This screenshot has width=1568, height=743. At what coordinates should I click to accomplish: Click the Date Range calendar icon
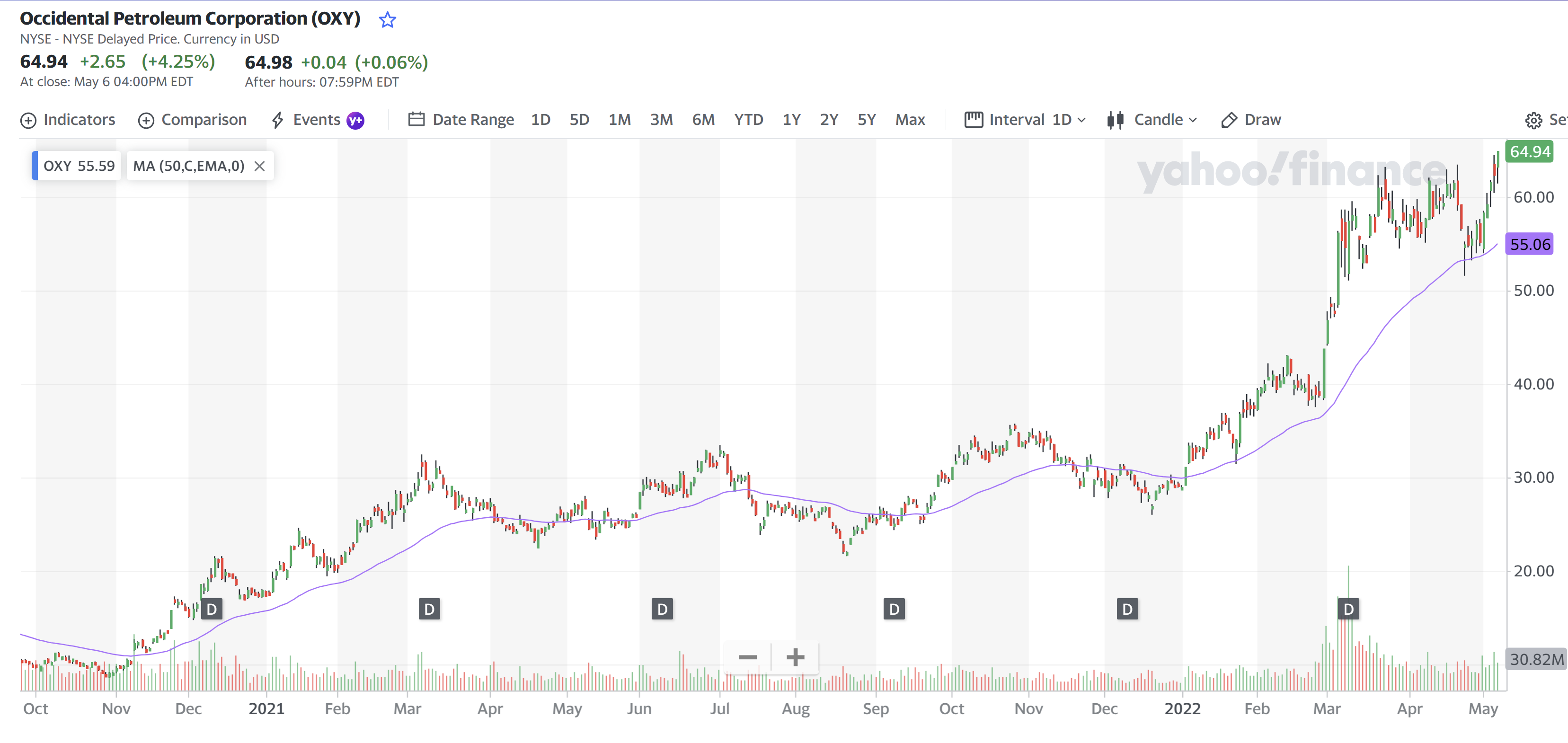pos(416,119)
